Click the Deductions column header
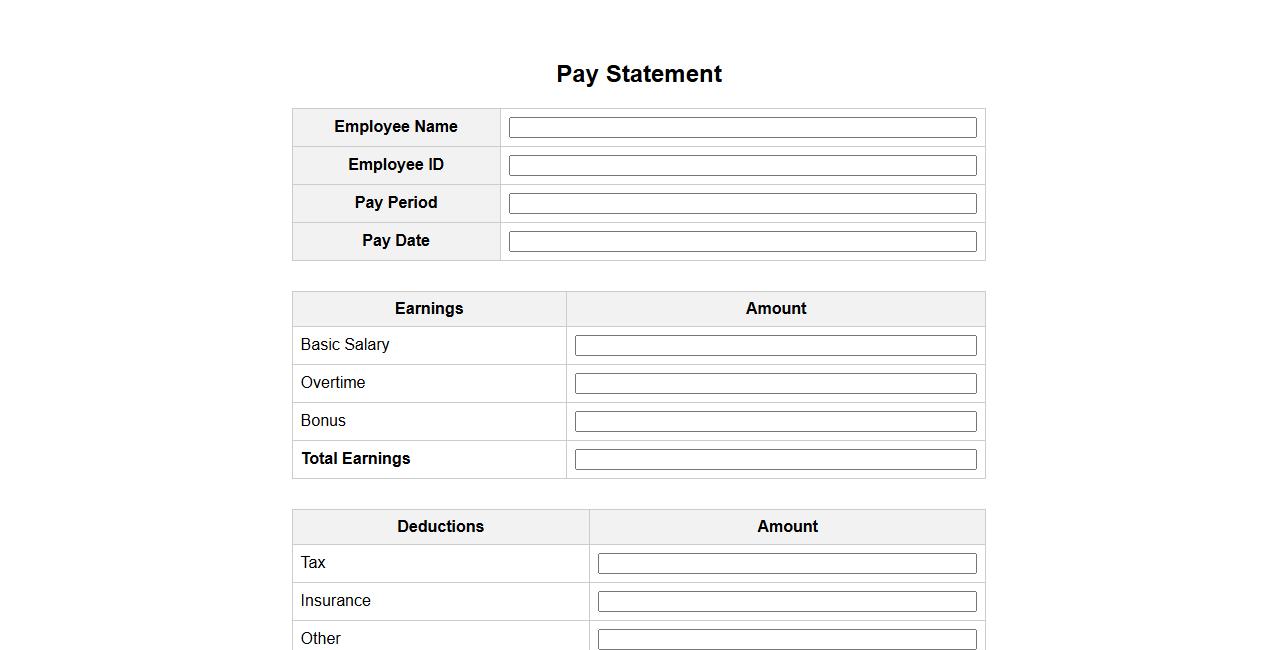 point(440,527)
